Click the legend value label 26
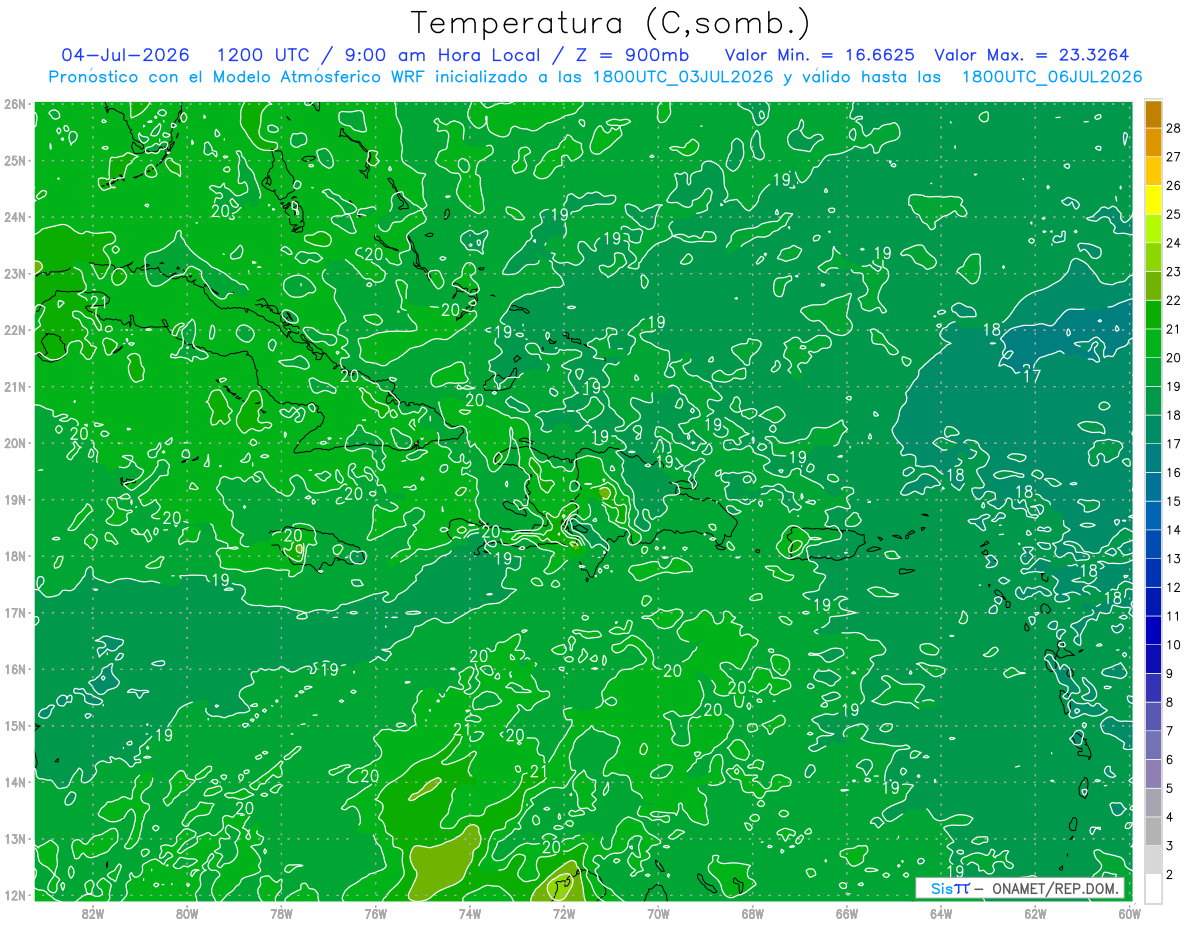Viewport: 1200px width, 927px height. coord(1172,185)
